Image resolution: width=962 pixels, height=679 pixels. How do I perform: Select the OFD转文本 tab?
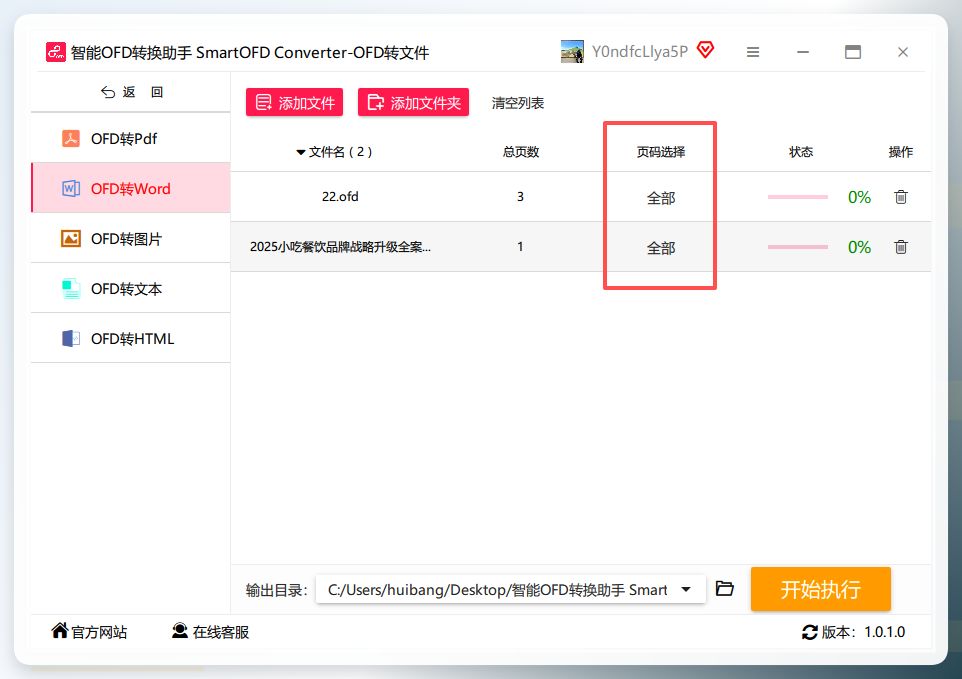coord(131,288)
